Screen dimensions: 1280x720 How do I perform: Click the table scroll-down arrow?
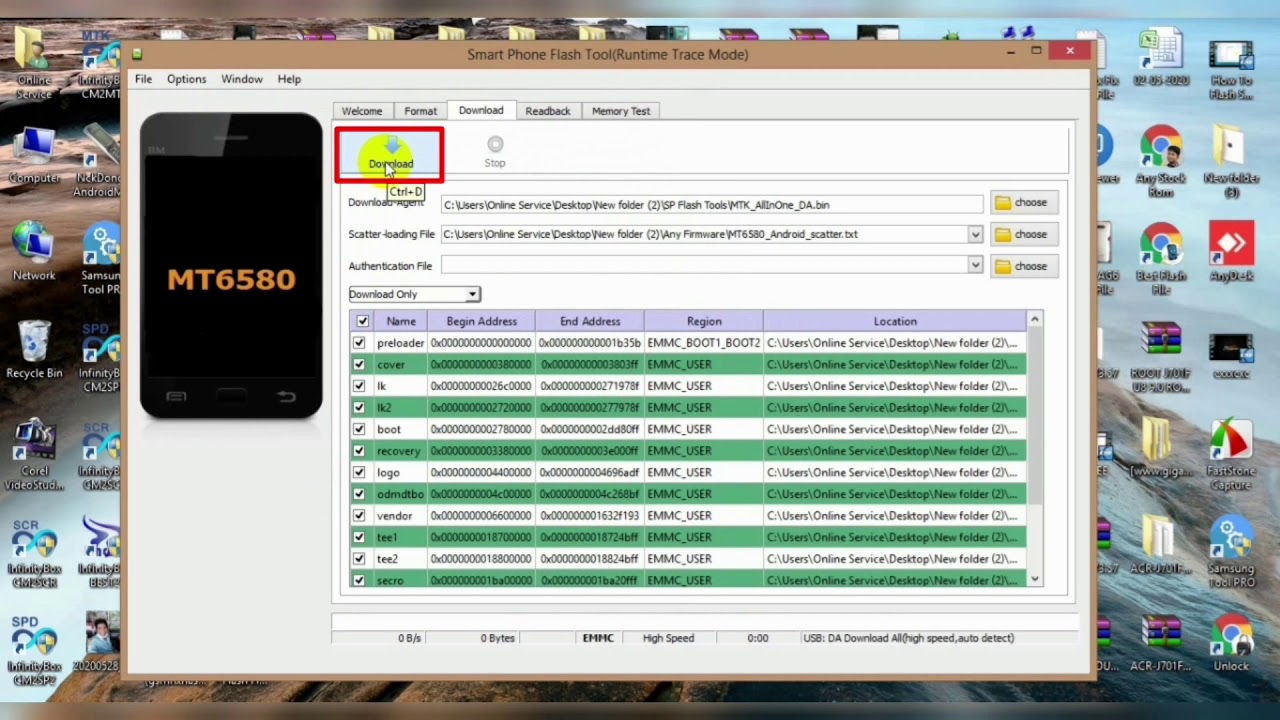coord(1035,579)
